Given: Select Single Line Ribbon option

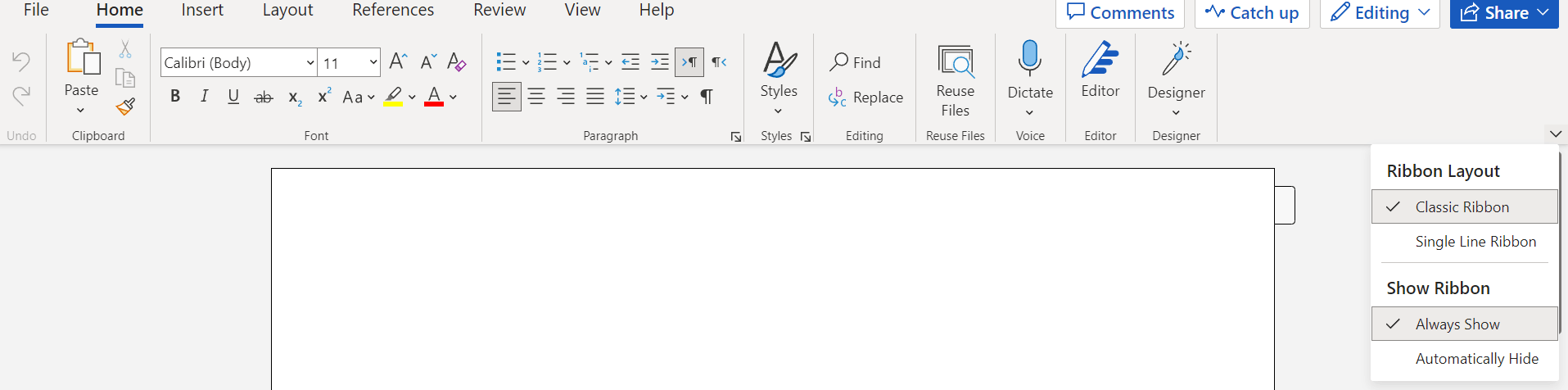Looking at the screenshot, I should (x=1465, y=242).
